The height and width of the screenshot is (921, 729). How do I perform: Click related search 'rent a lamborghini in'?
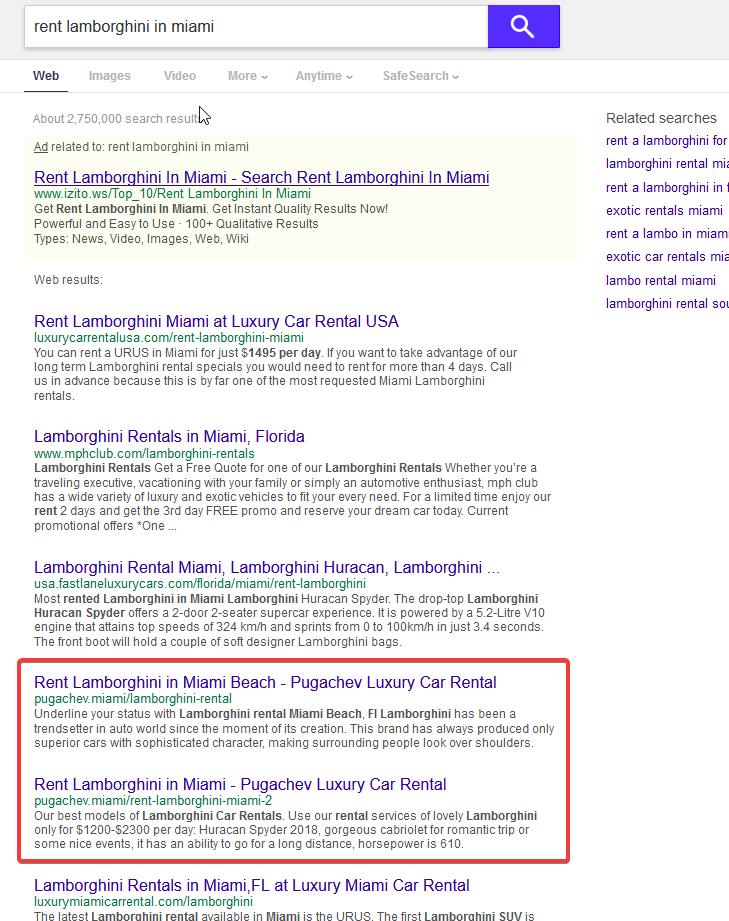click(x=667, y=187)
